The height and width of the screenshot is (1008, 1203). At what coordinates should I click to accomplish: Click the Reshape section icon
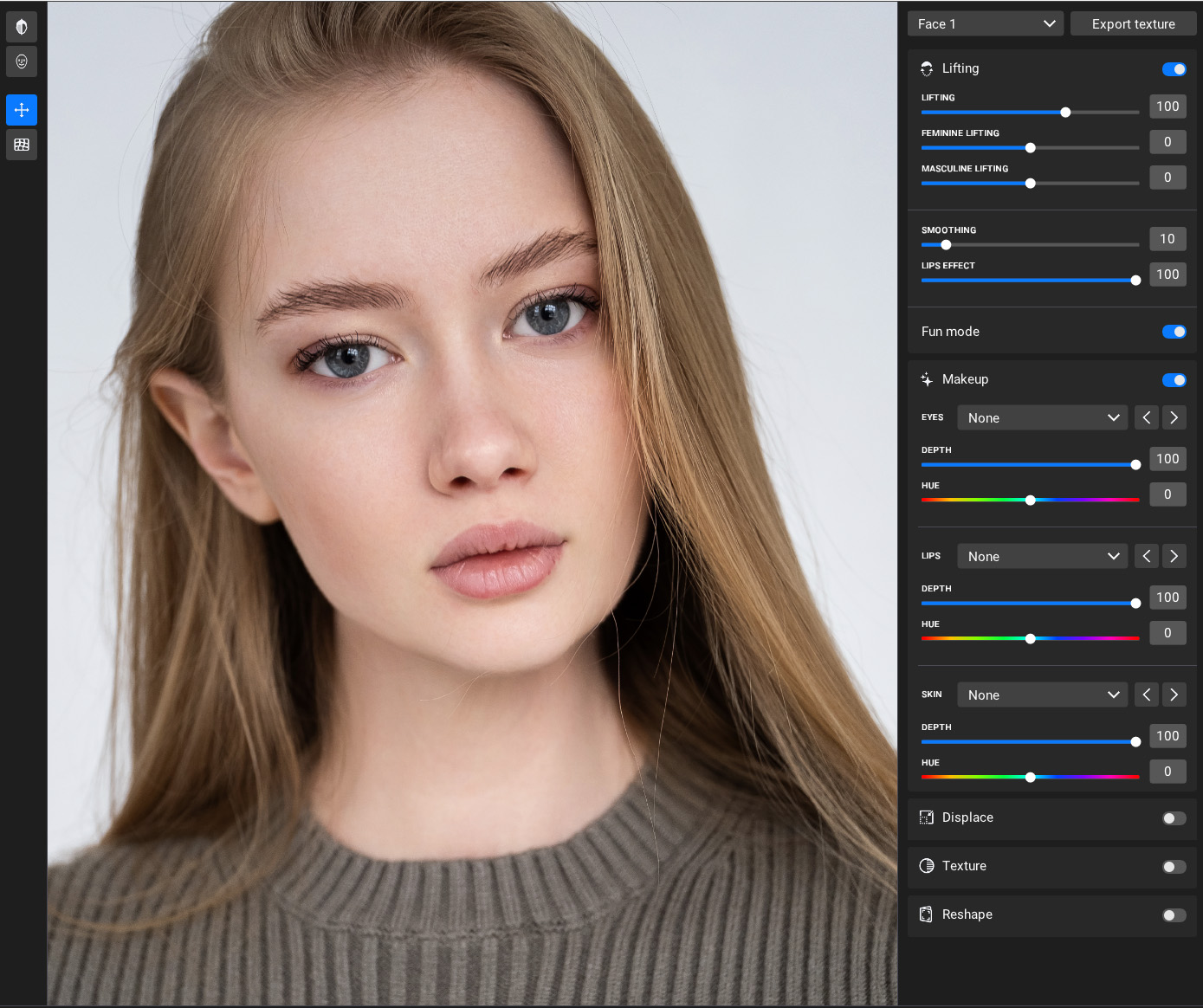pyautogui.click(x=927, y=914)
